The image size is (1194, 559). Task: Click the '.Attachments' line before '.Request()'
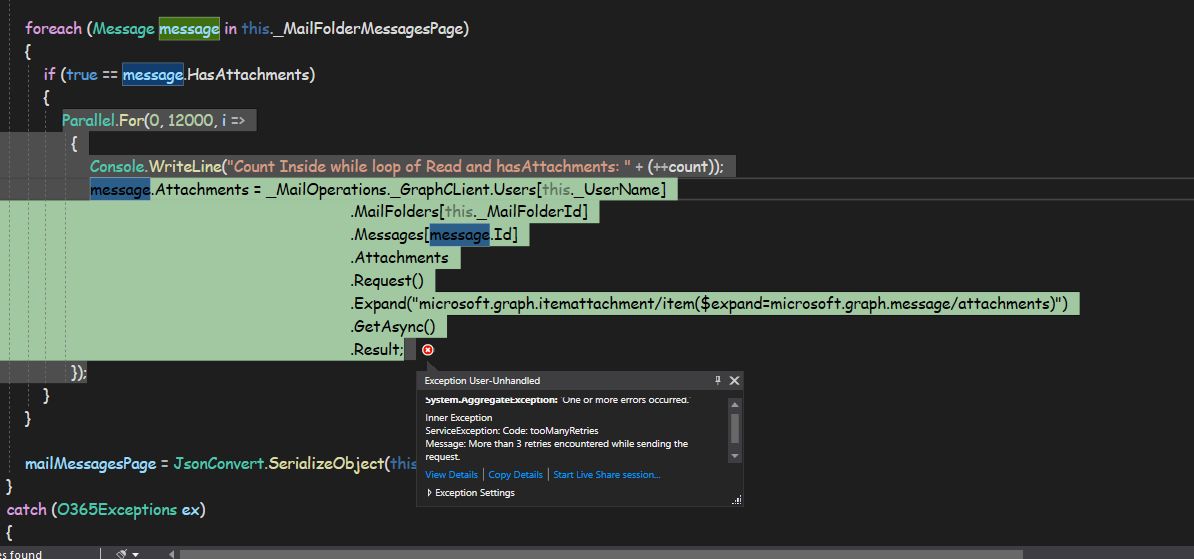click(x=399, y=258)
